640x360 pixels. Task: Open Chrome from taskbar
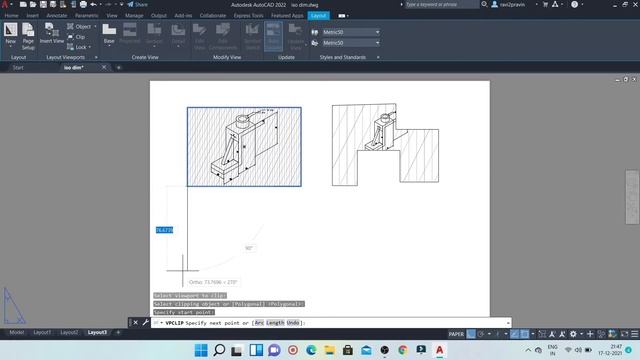403,350
